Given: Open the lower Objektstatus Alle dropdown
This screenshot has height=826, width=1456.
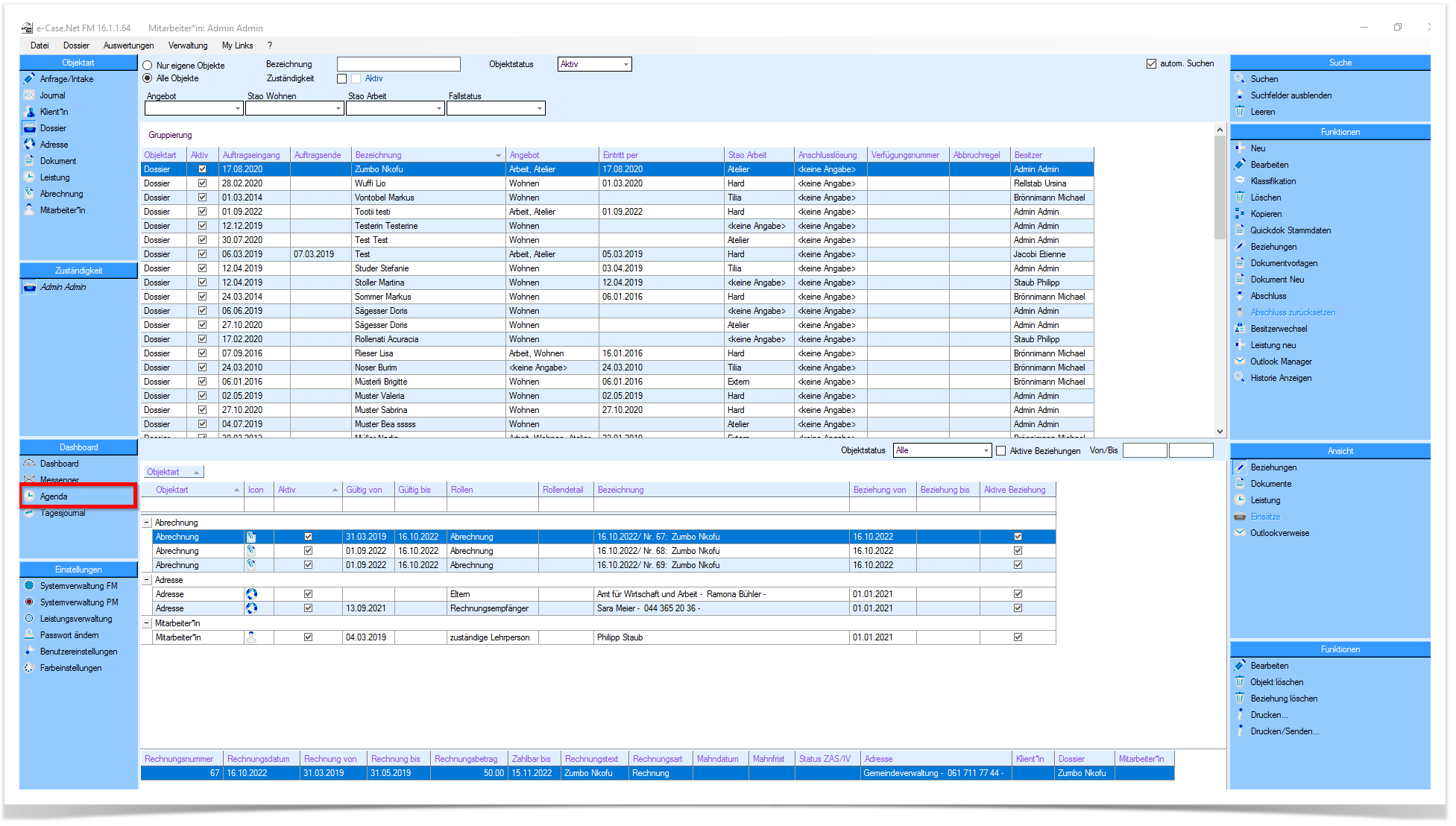Looking at the screenshot, I should [x=986, y=451].
